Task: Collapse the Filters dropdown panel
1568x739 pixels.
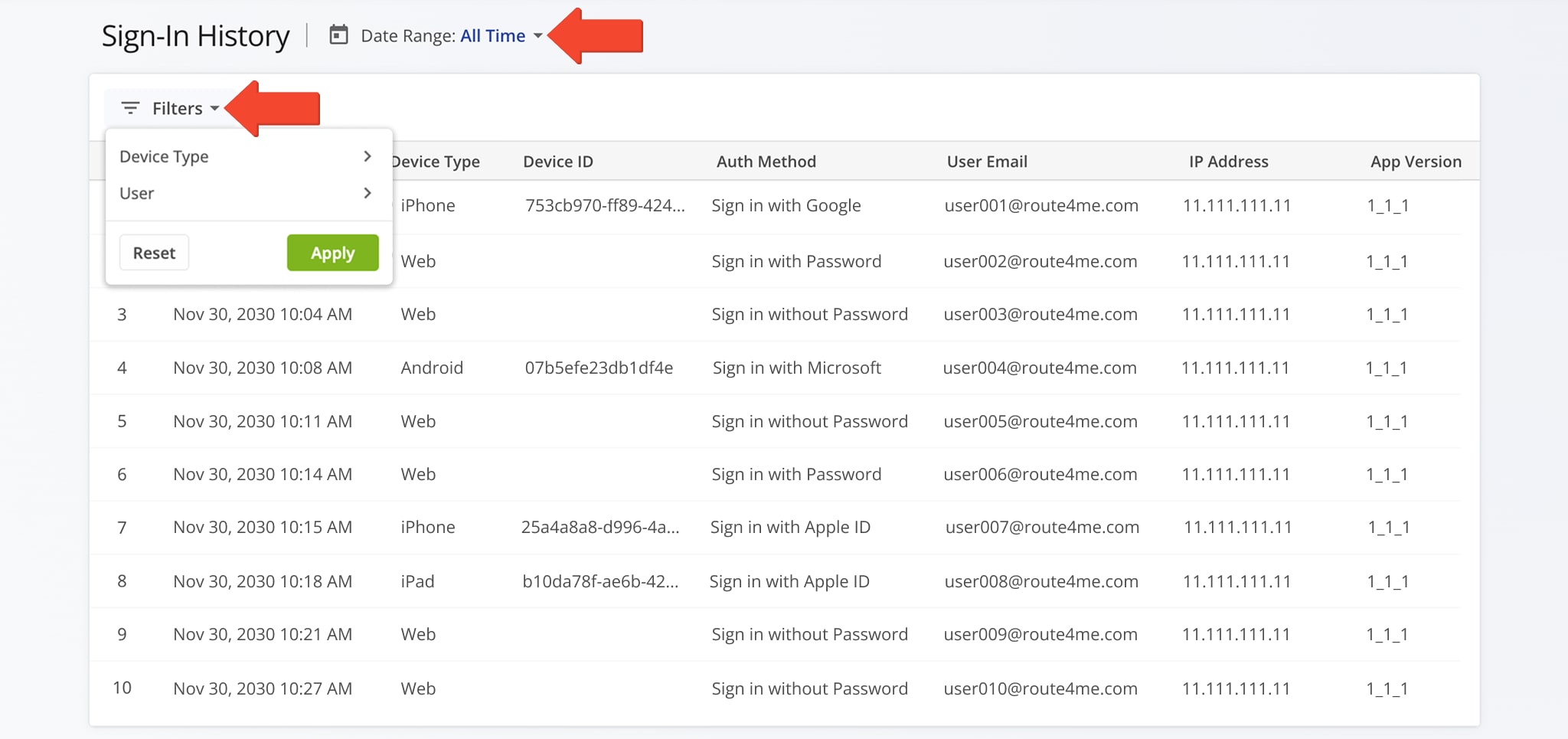Action: [x=178, y=107]
